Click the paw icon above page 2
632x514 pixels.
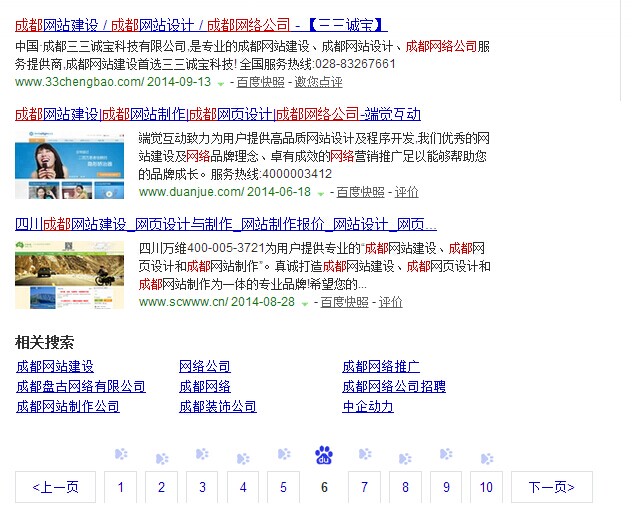(162, 459)
